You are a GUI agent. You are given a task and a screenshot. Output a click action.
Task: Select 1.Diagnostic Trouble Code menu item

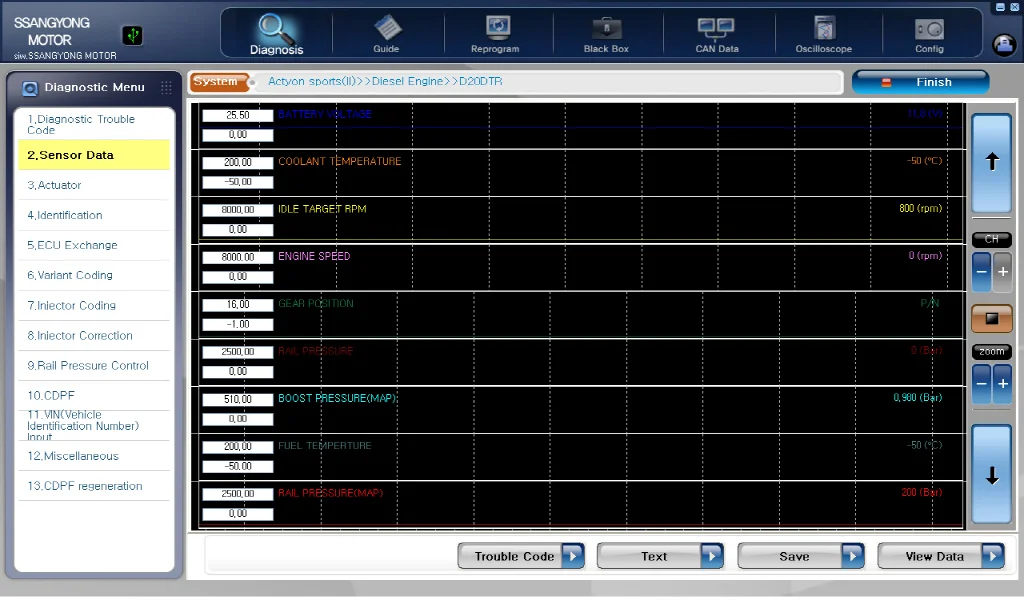pyautogui.click(x=94, y=124)
